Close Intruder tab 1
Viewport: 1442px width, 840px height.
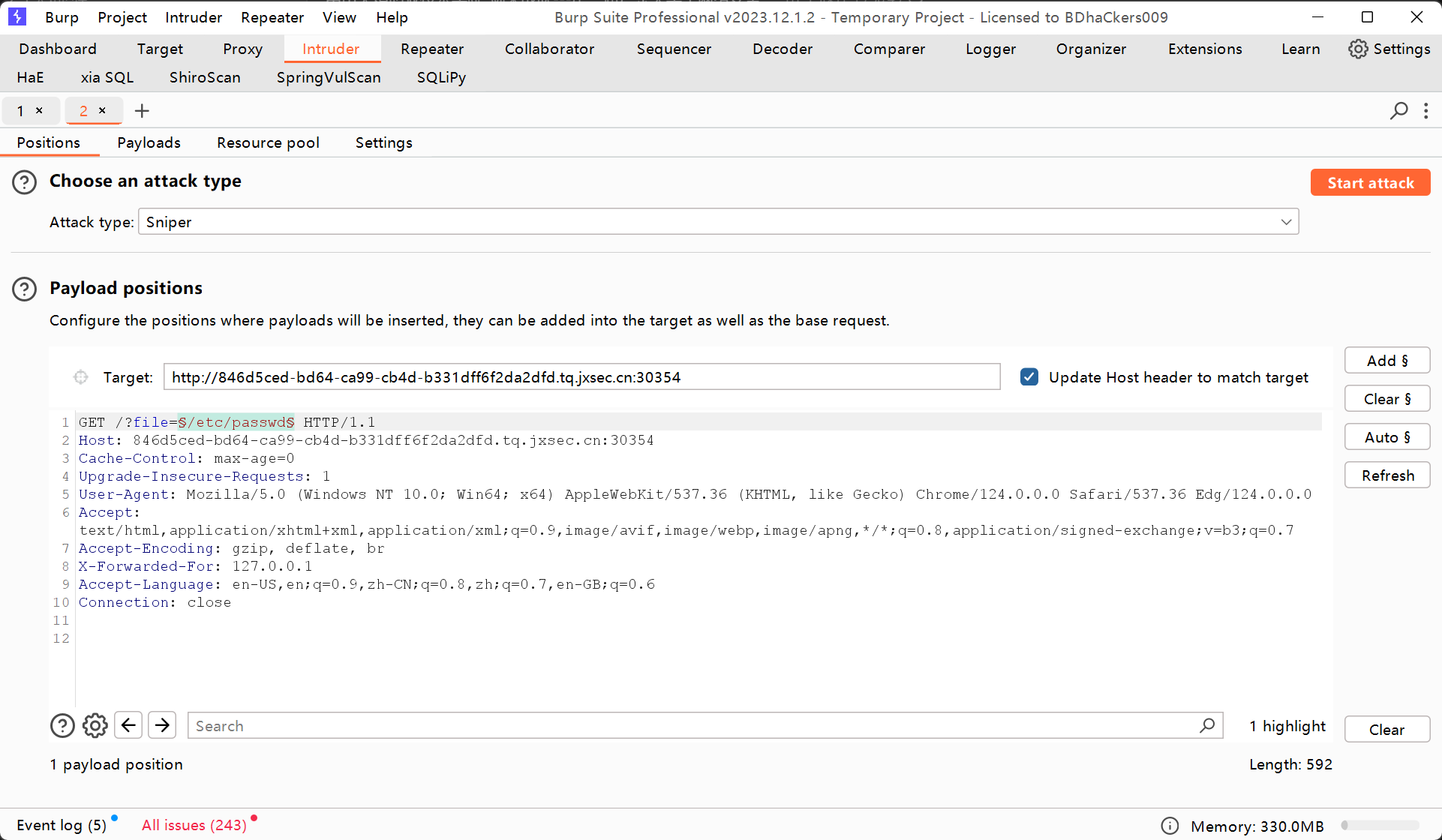[39, 110]
